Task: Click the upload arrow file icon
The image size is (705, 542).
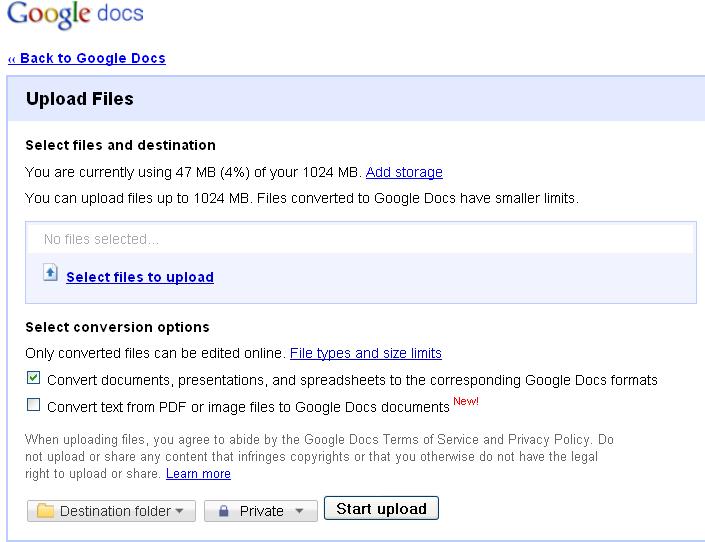Action: click(x=50, y=273)
